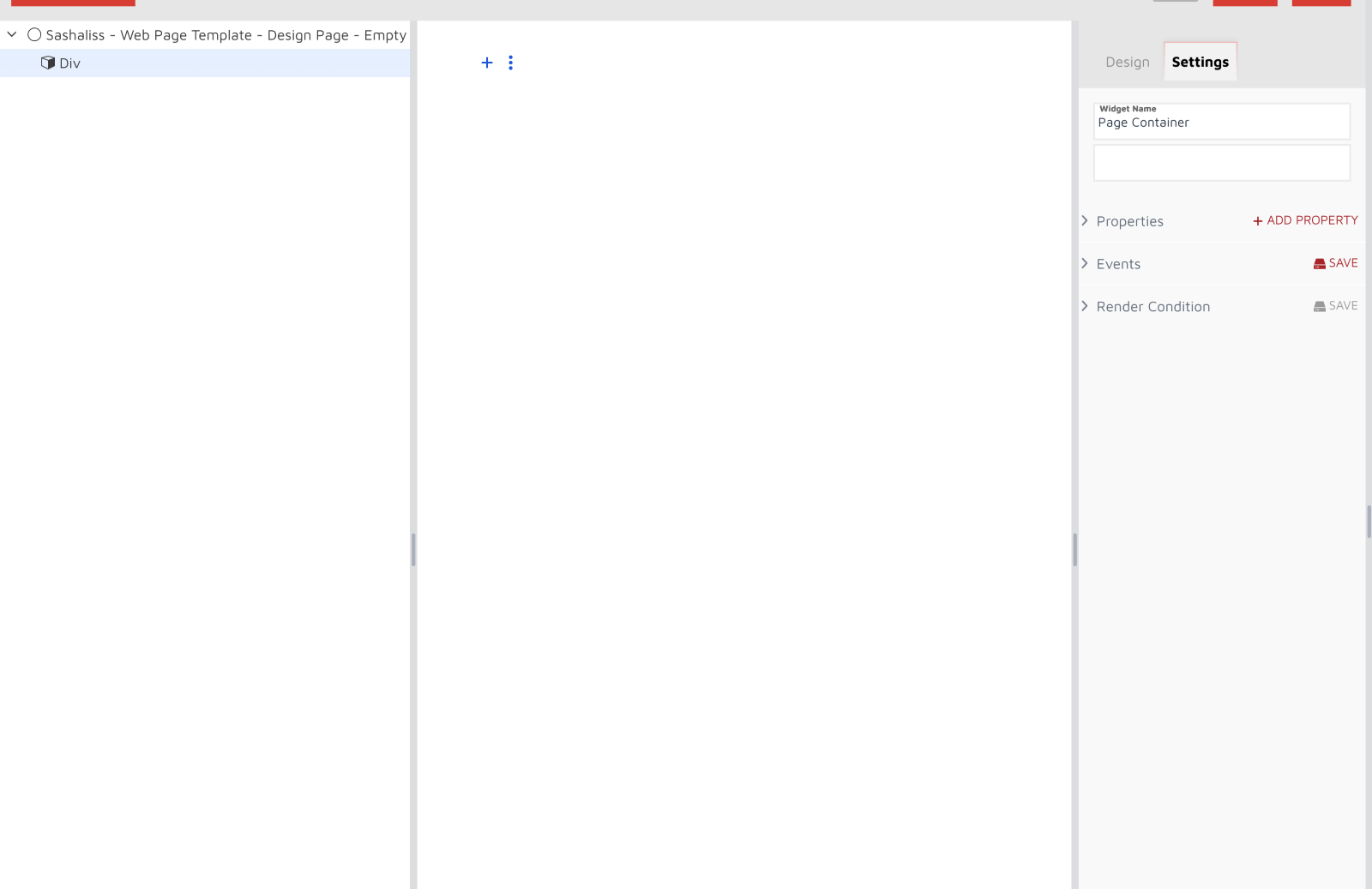Expand the Render Condition section
This screenshot has height=889, width=1372.
[x=1084, y=306]
